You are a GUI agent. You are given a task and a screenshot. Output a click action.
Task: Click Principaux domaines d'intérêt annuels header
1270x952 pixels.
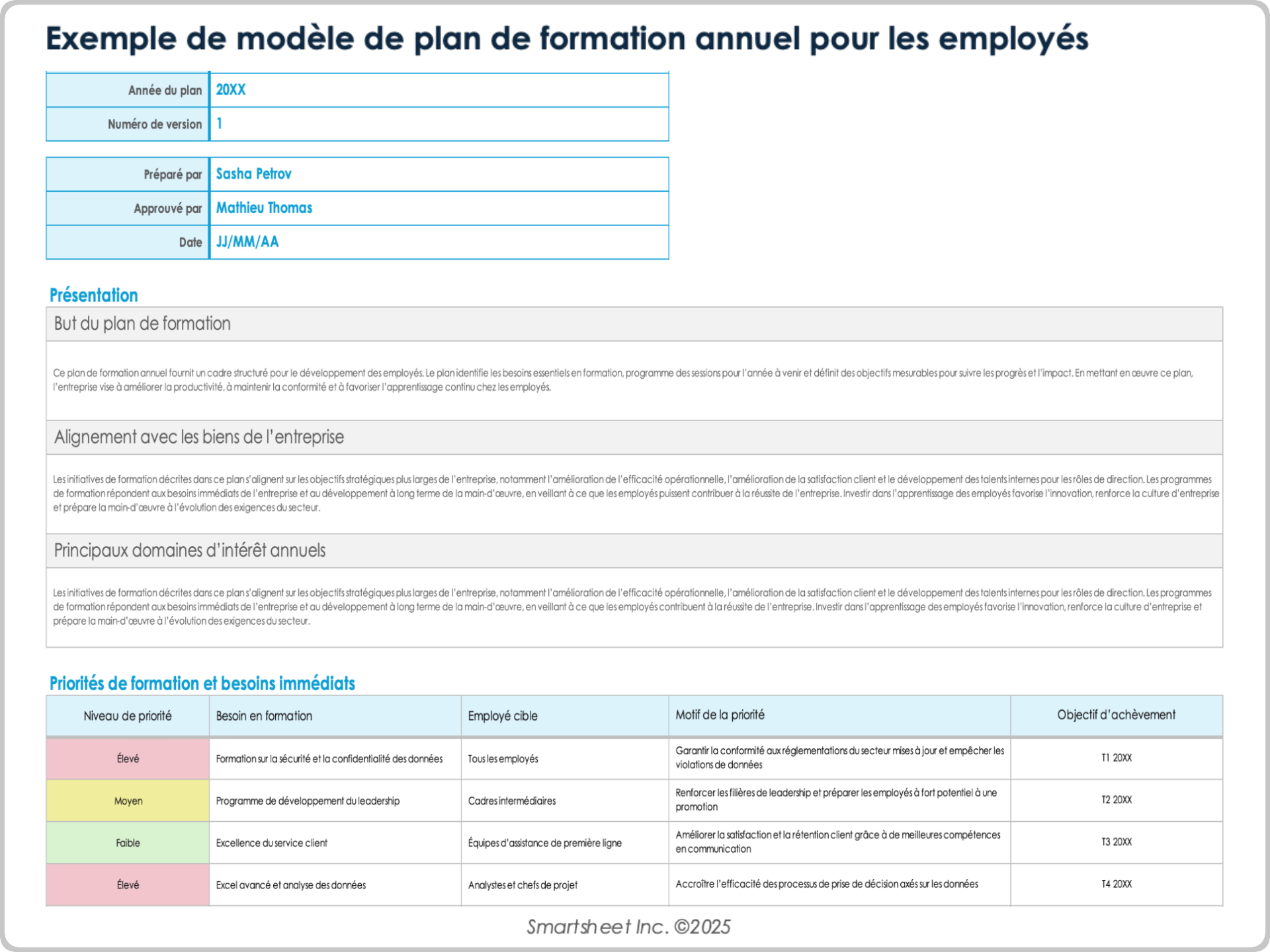tap(190, 551)
